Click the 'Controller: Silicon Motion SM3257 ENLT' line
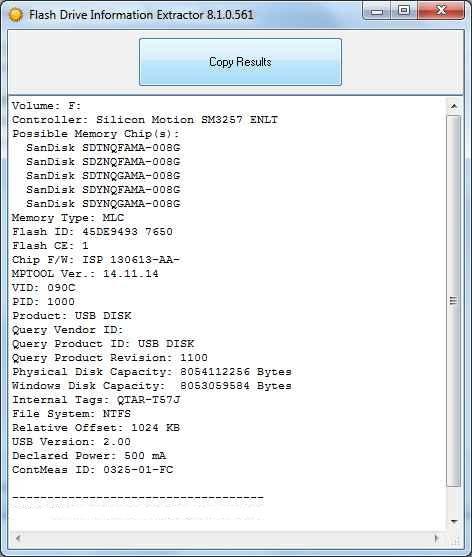Image resolution: width=472 pixels, height=557 pixels. (x=145, y=120)
